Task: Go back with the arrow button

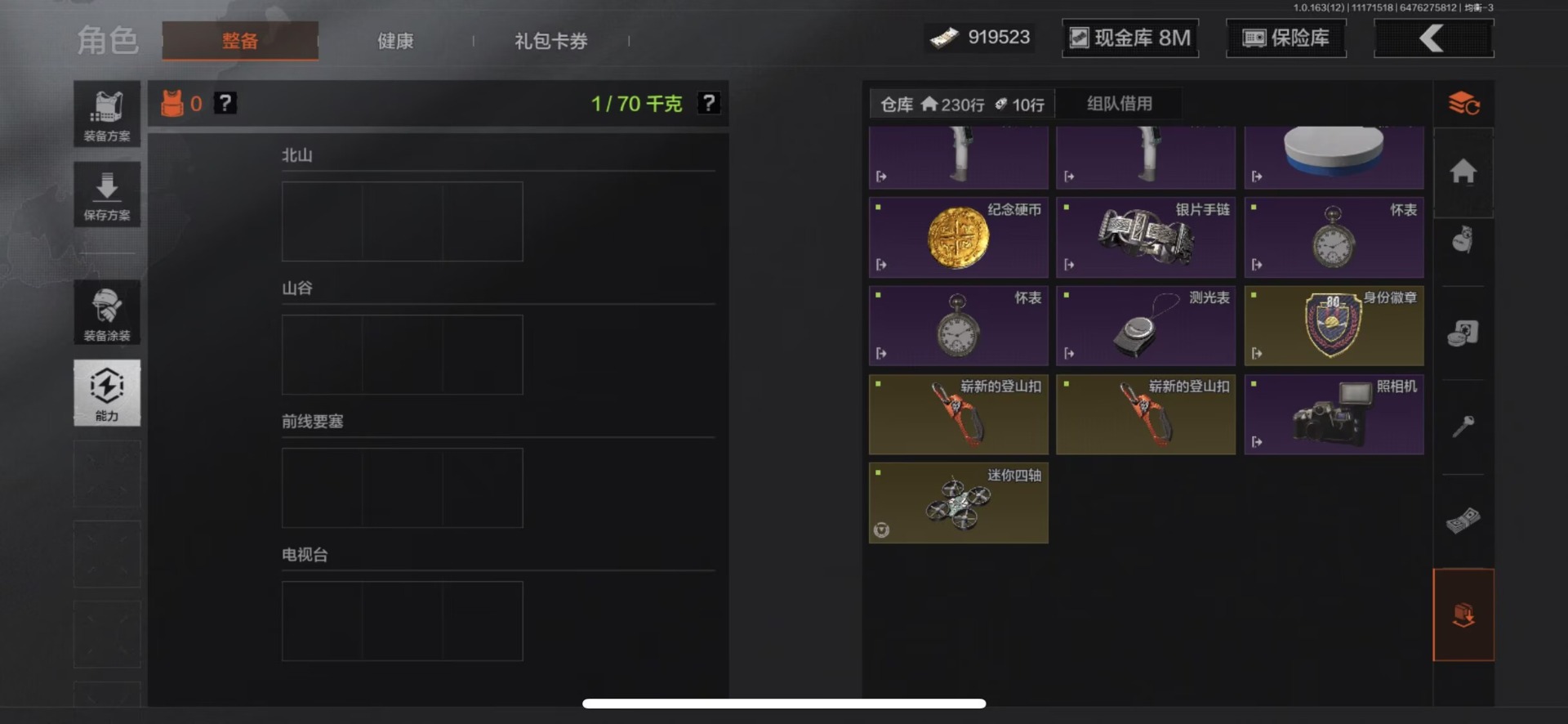Action: 1434,38
